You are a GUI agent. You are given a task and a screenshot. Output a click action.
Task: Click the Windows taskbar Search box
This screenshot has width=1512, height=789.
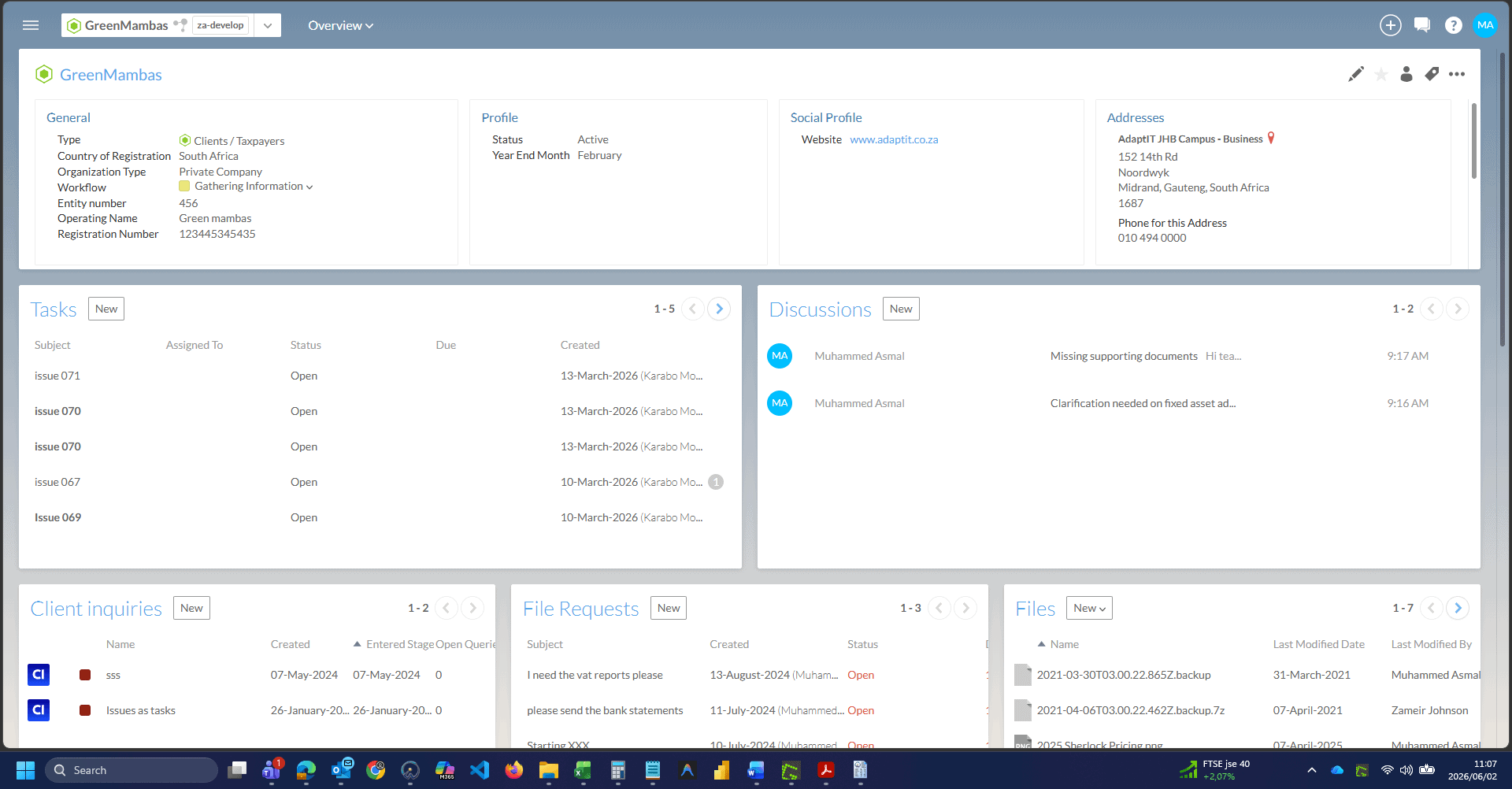pos(132,770)
